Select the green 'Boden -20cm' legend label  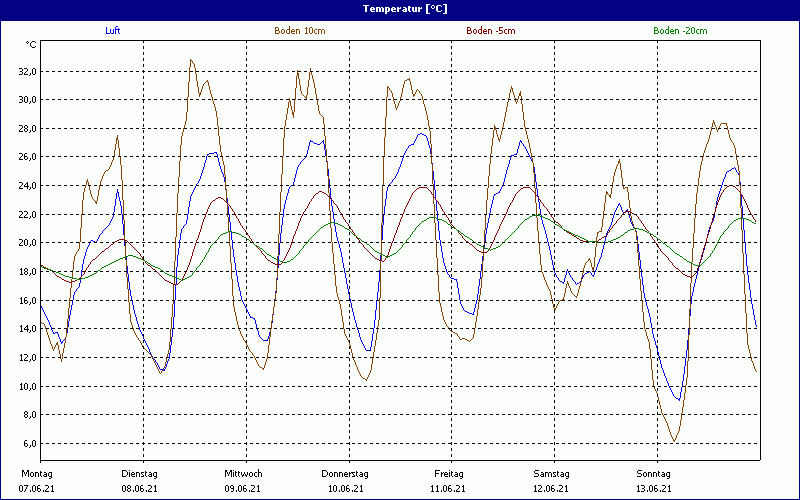tap(680, 31)
